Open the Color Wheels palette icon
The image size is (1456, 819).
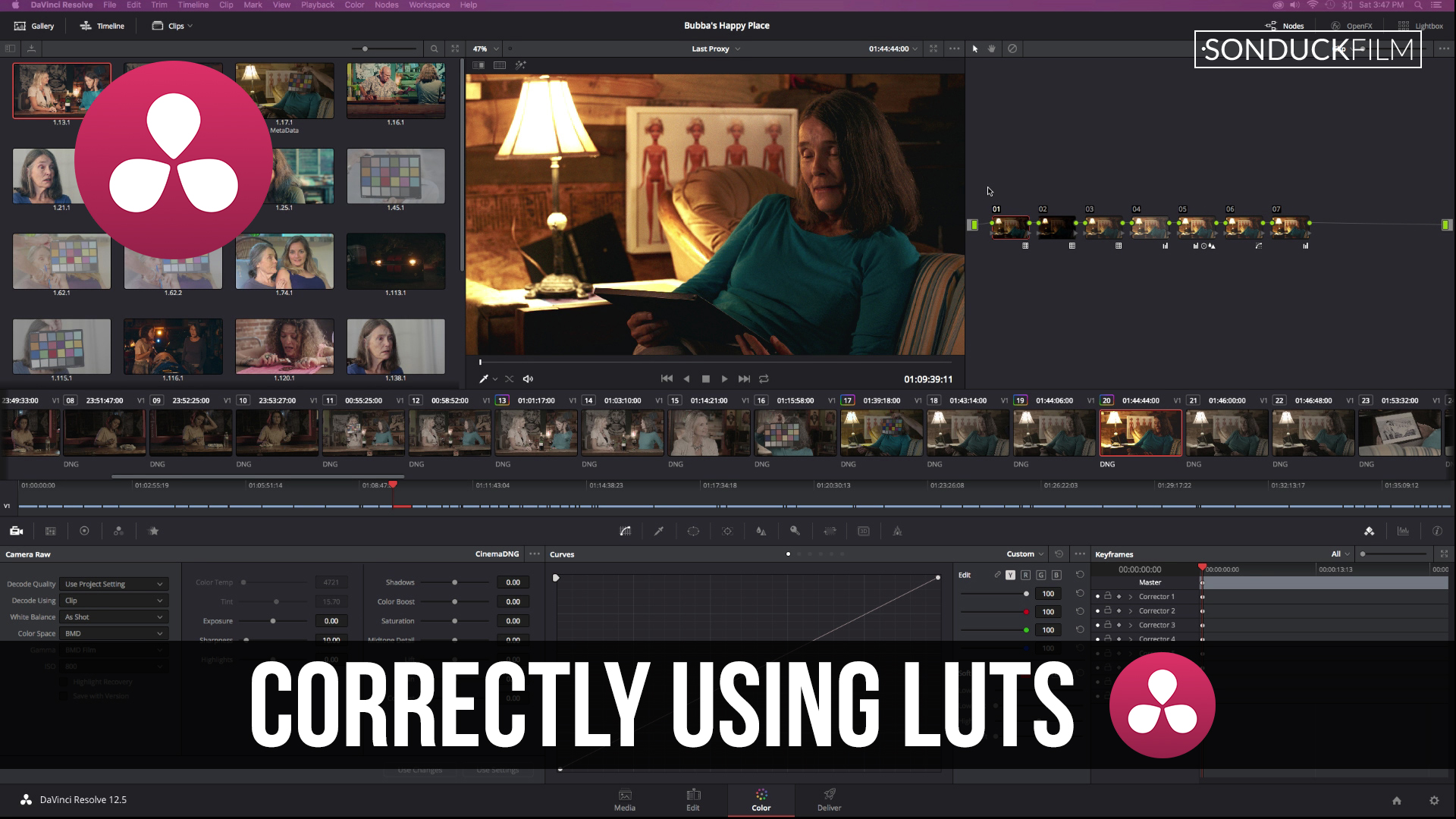(83, 531)
